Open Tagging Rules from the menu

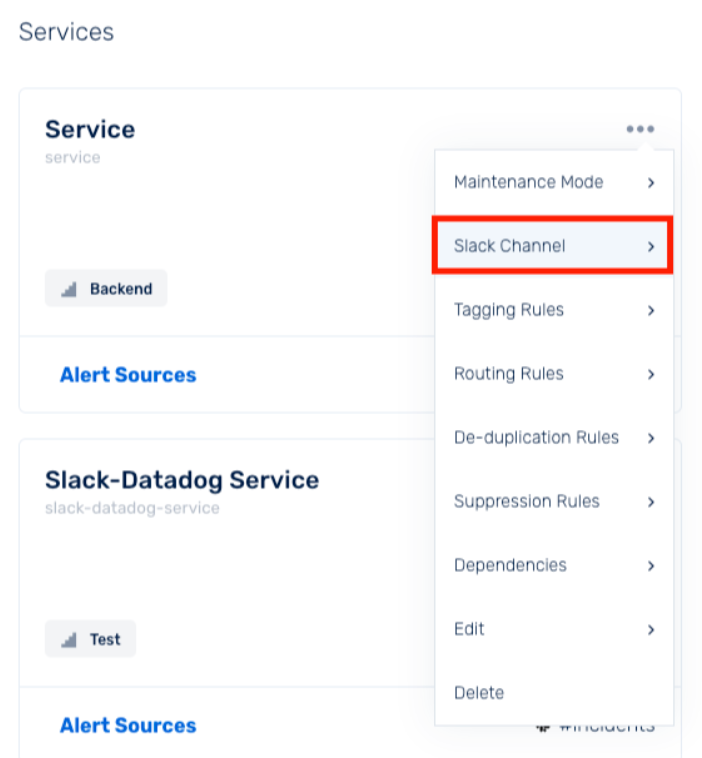click(554, 310)
